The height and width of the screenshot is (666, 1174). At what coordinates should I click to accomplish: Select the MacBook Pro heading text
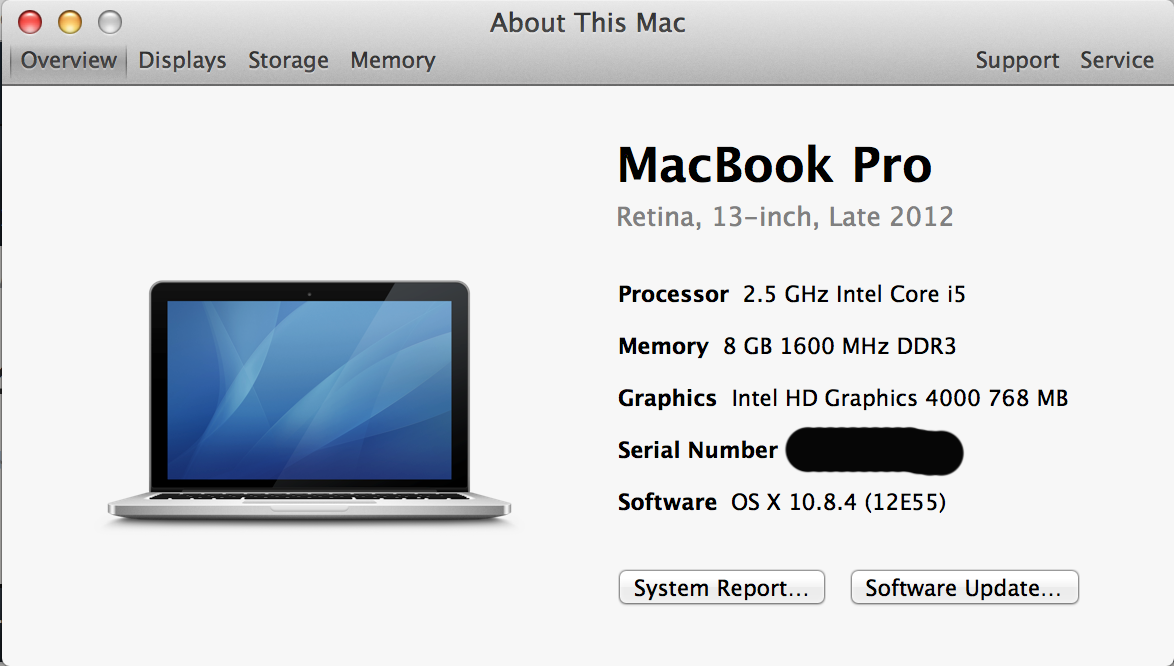click(774, 165)
